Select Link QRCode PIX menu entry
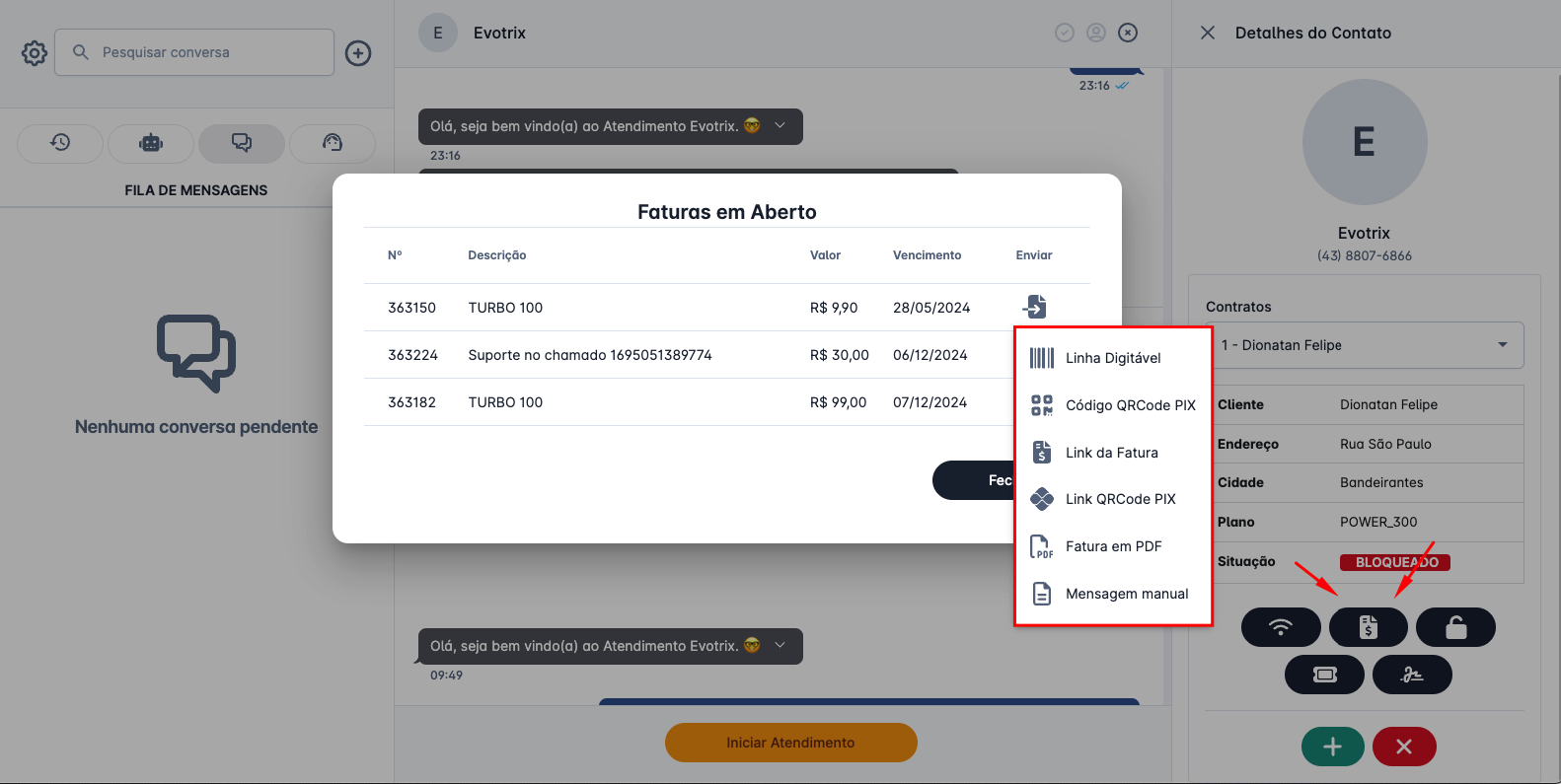Viewport: 1561px width, 784px height. tap(1113, 499)
